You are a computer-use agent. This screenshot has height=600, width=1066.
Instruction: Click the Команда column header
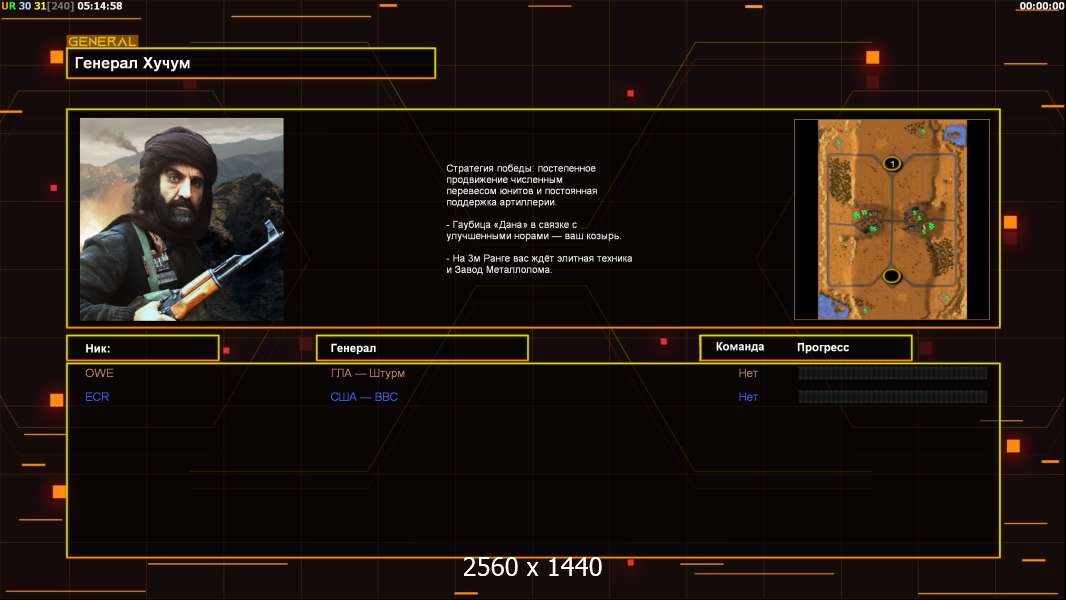pos(740,347)
